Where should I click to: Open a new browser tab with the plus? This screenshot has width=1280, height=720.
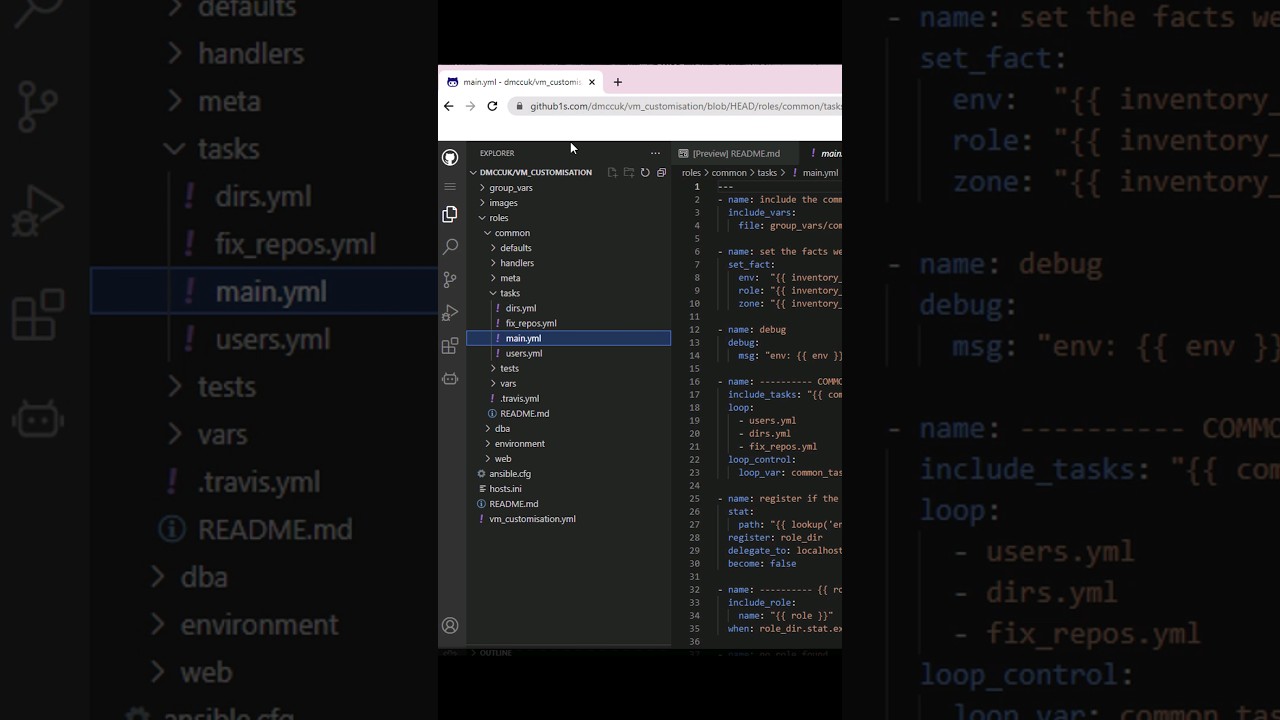[x=617, y=82]
